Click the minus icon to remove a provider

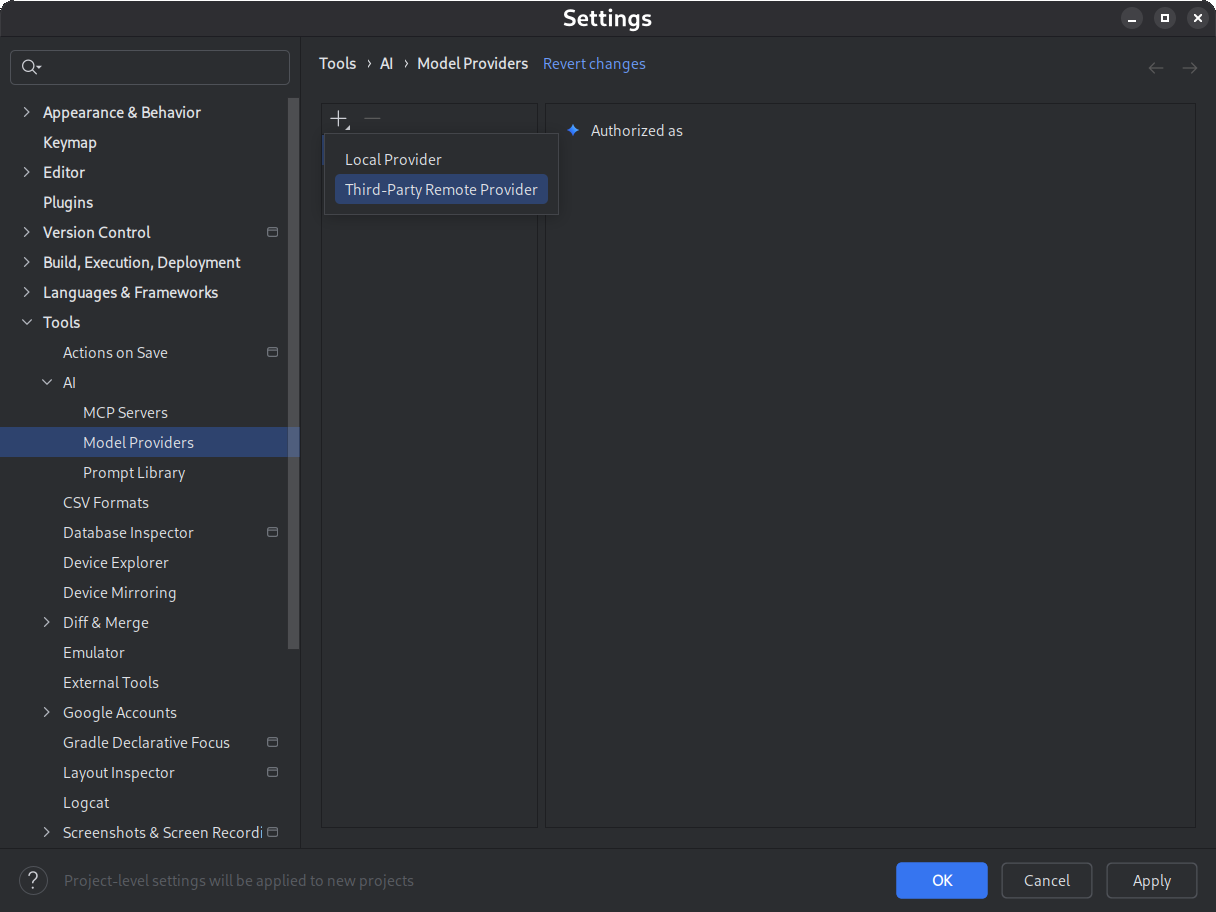(x=371, y=117)
